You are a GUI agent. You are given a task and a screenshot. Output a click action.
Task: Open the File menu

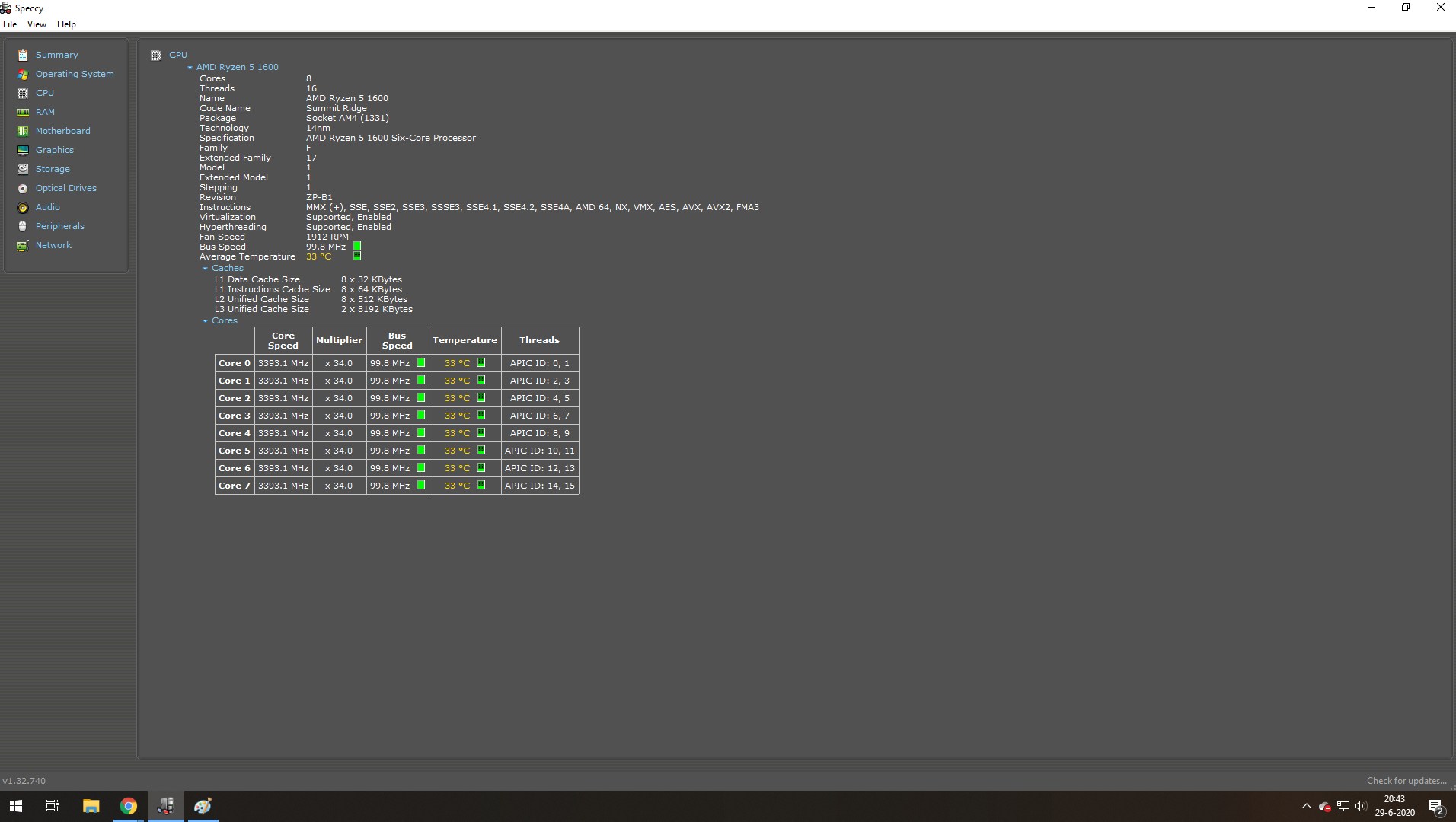pos(10,24)
